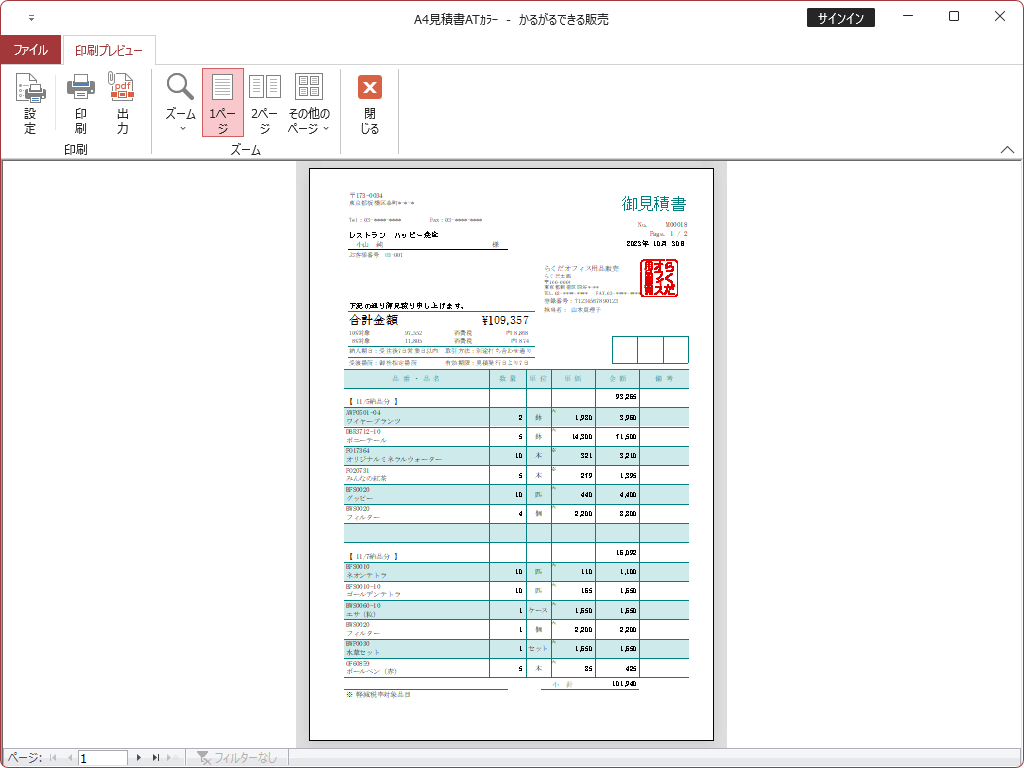
Task: Open その他のページ multi-page view
Action: 308,100
